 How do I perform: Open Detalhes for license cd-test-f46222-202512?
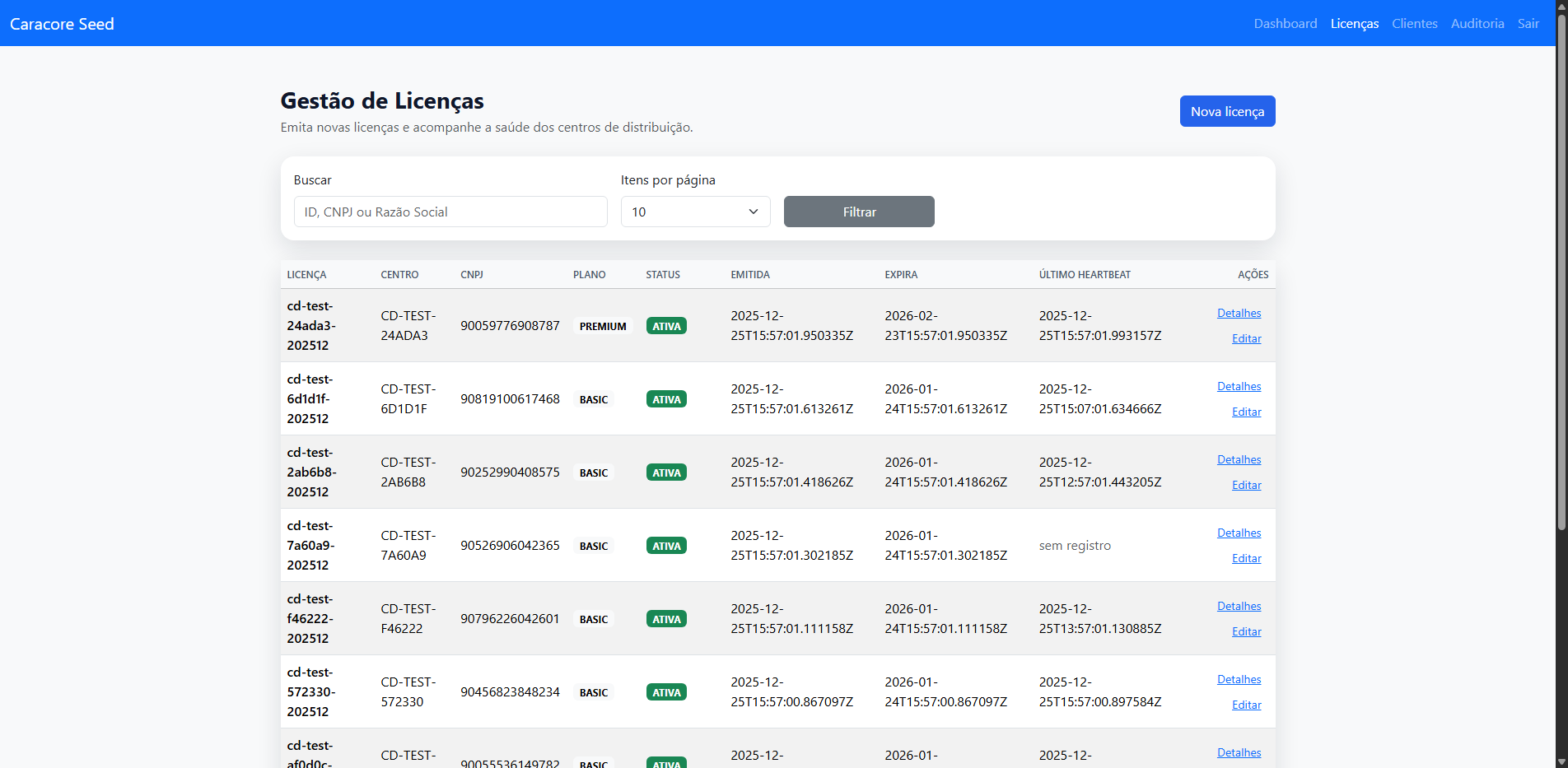coord(1239,606)
